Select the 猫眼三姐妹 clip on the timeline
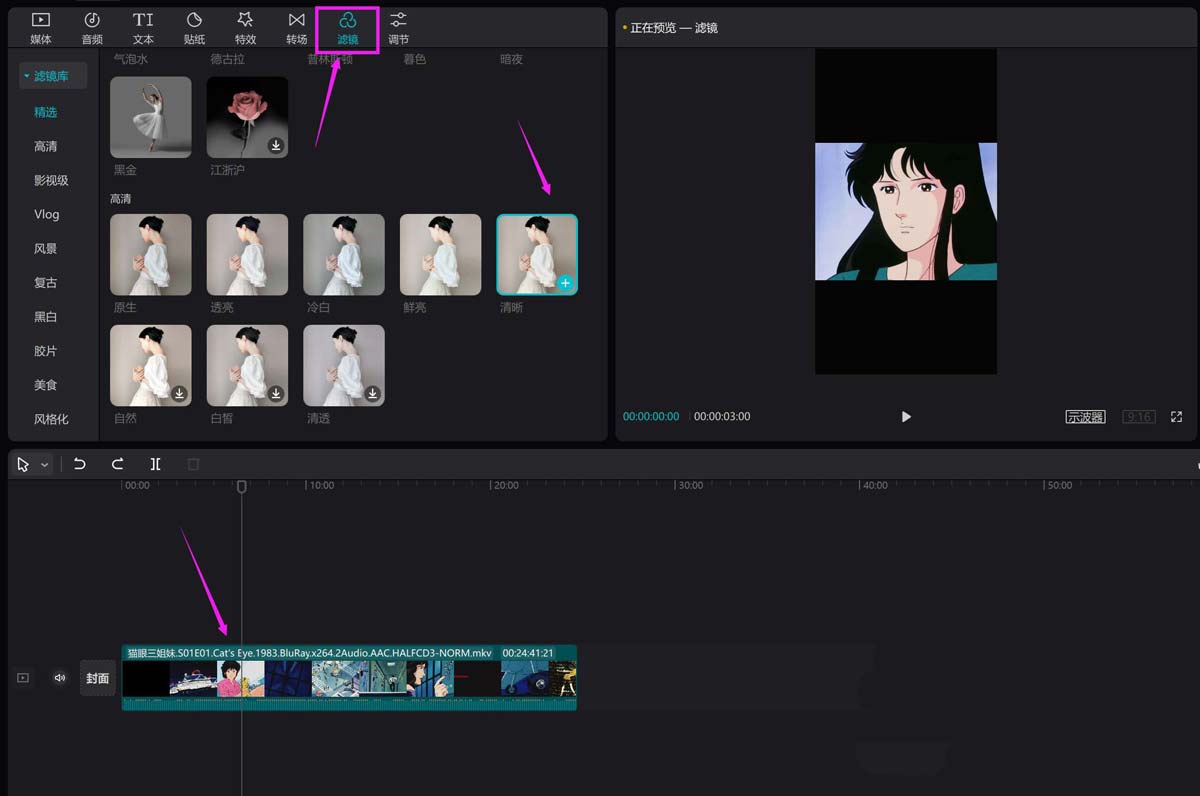1200x796 pixels. (349, 678)
